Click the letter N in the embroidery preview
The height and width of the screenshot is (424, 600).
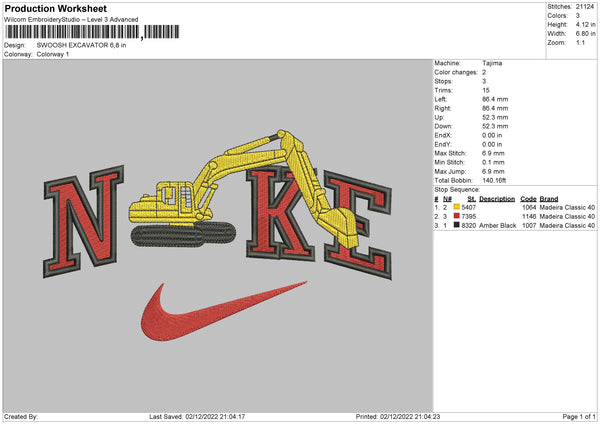(x=84, y=221)
